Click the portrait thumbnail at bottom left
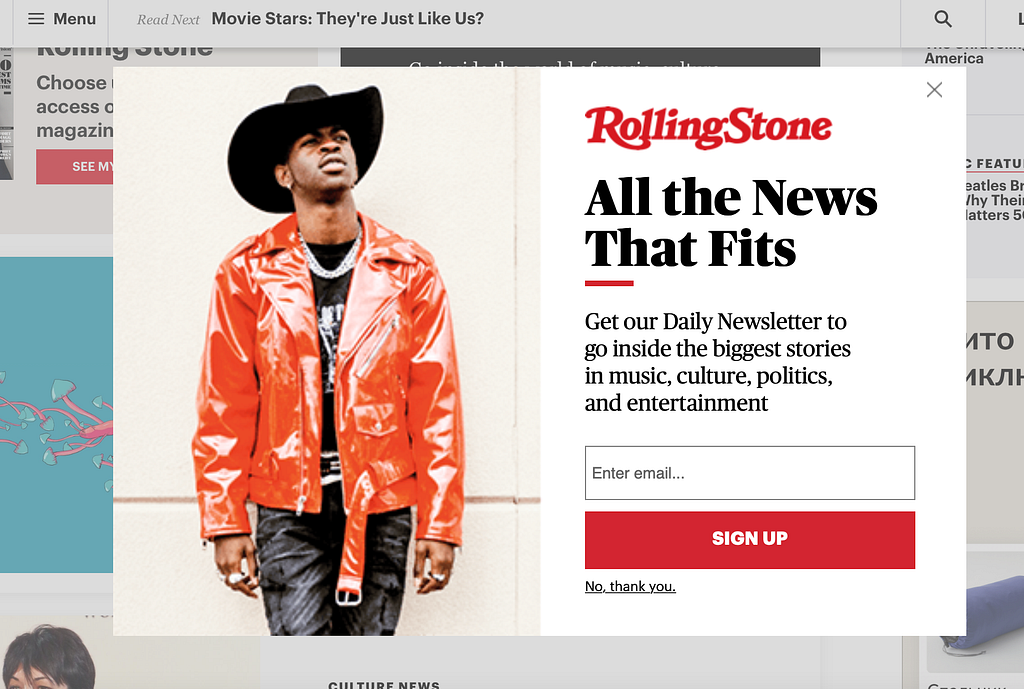The height and width of the screenshot is (689, 1024). (x=49, y=656)
